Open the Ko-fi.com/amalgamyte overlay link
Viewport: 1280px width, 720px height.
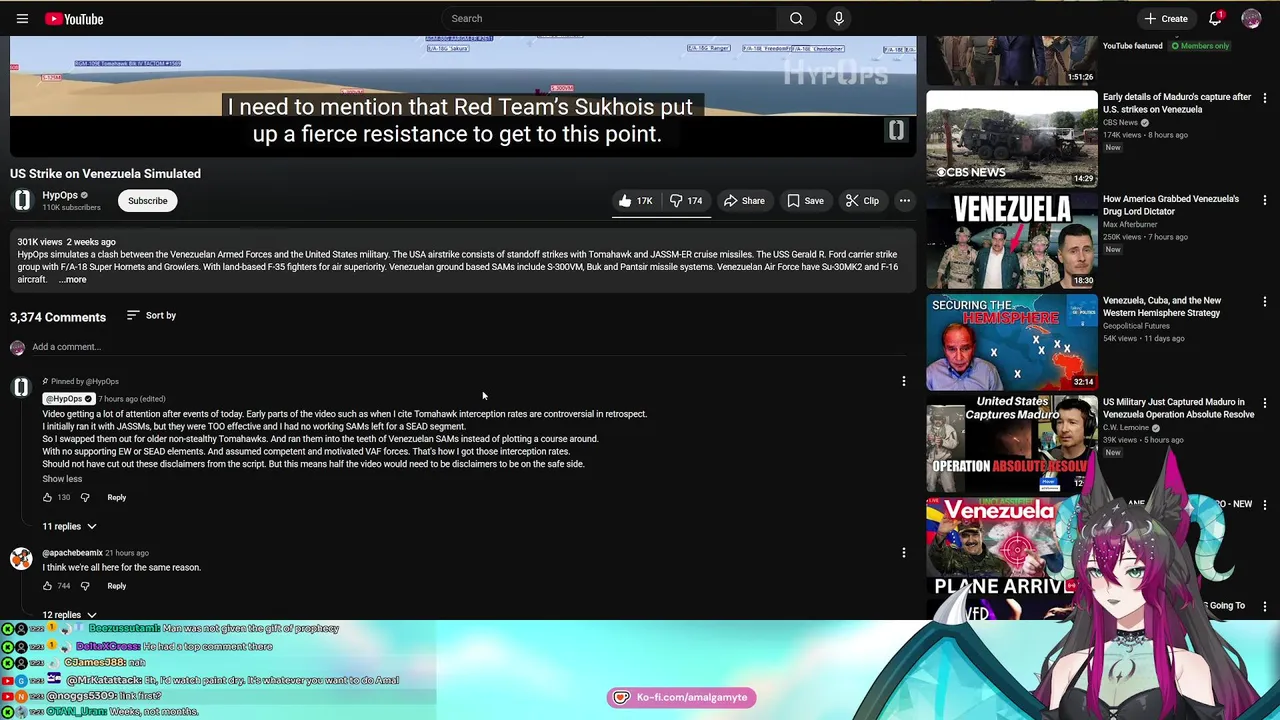(681, 697)
